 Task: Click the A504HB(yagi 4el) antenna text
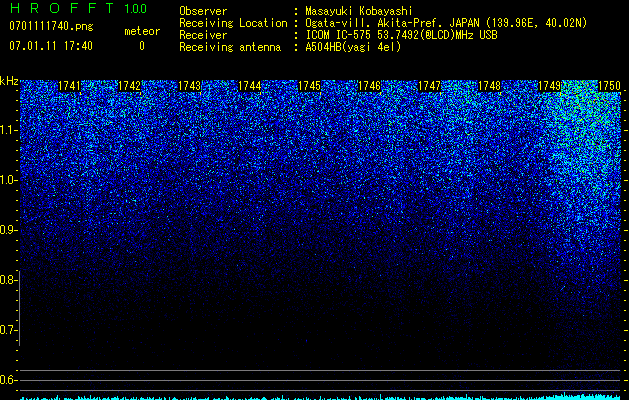(x=353, y=47)
